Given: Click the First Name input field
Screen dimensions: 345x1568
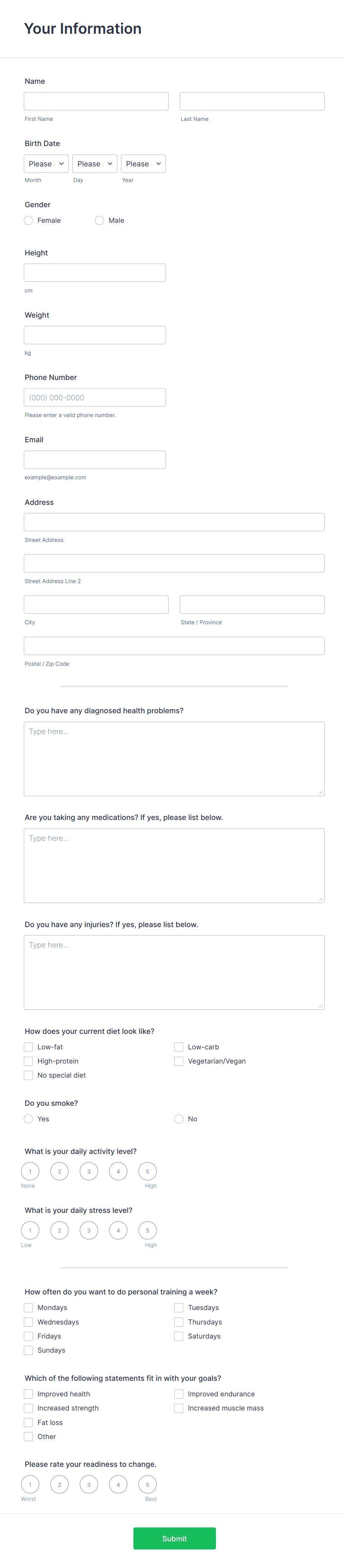Looking at the screenshot, I should coord(96,101).
